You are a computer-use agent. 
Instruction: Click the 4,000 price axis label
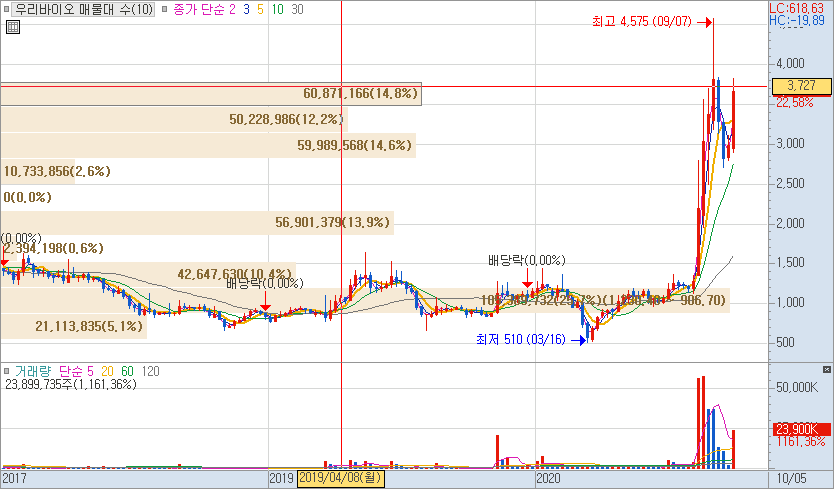tap(790, 64)
